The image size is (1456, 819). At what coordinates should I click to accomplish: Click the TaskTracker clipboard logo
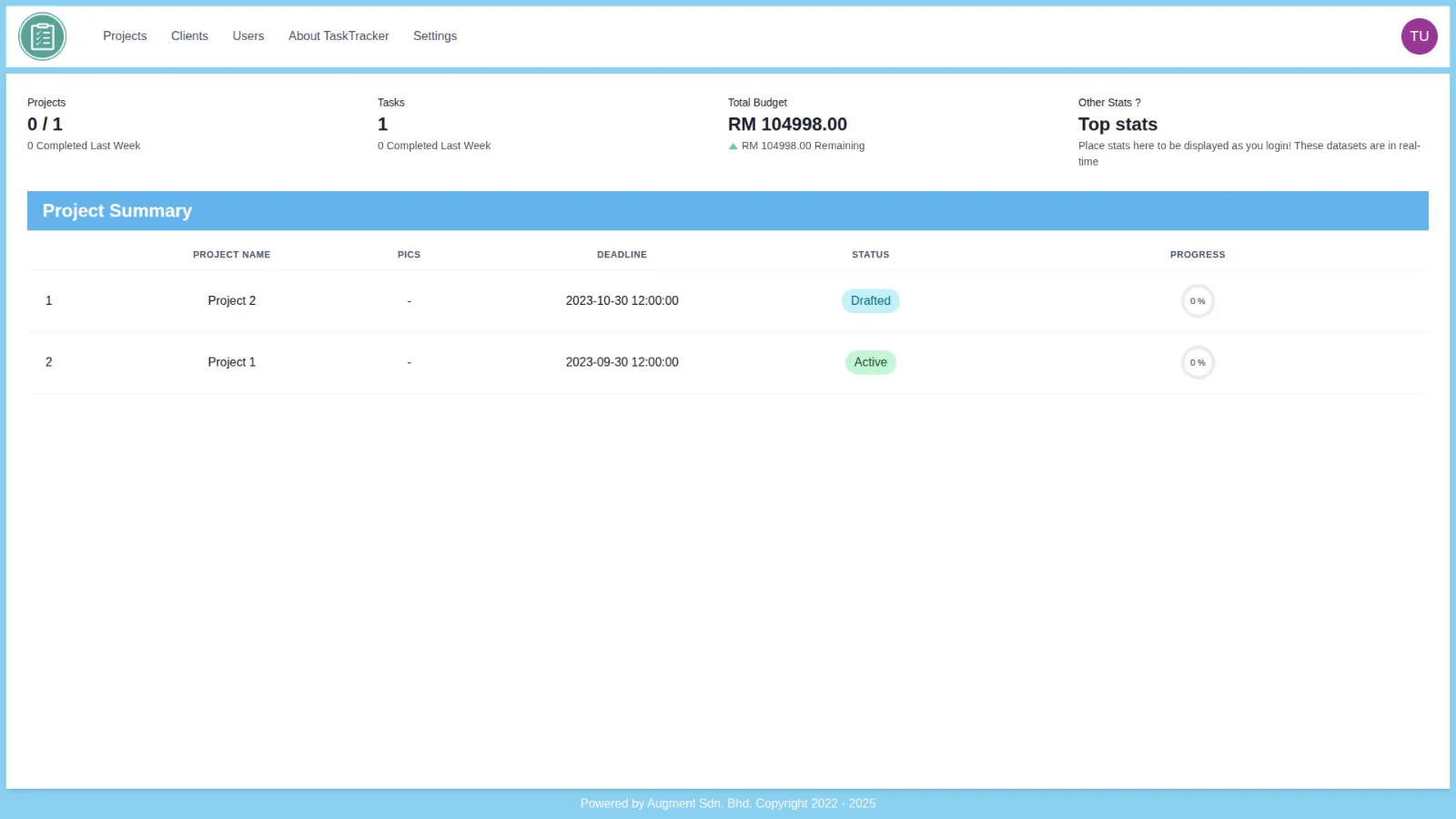click(x=43, y=36)
